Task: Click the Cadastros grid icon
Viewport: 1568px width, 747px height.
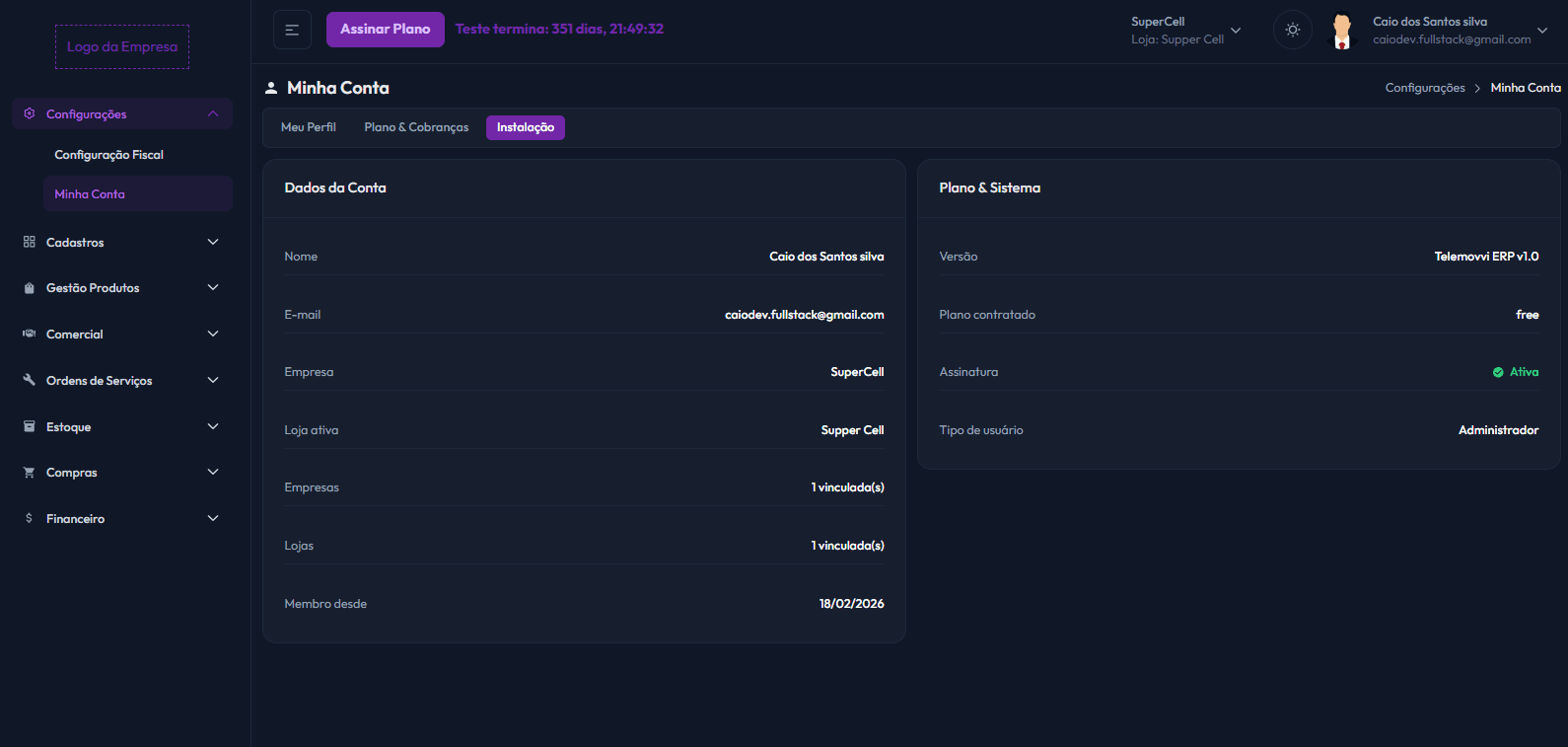Action: [x=30, y=242]
